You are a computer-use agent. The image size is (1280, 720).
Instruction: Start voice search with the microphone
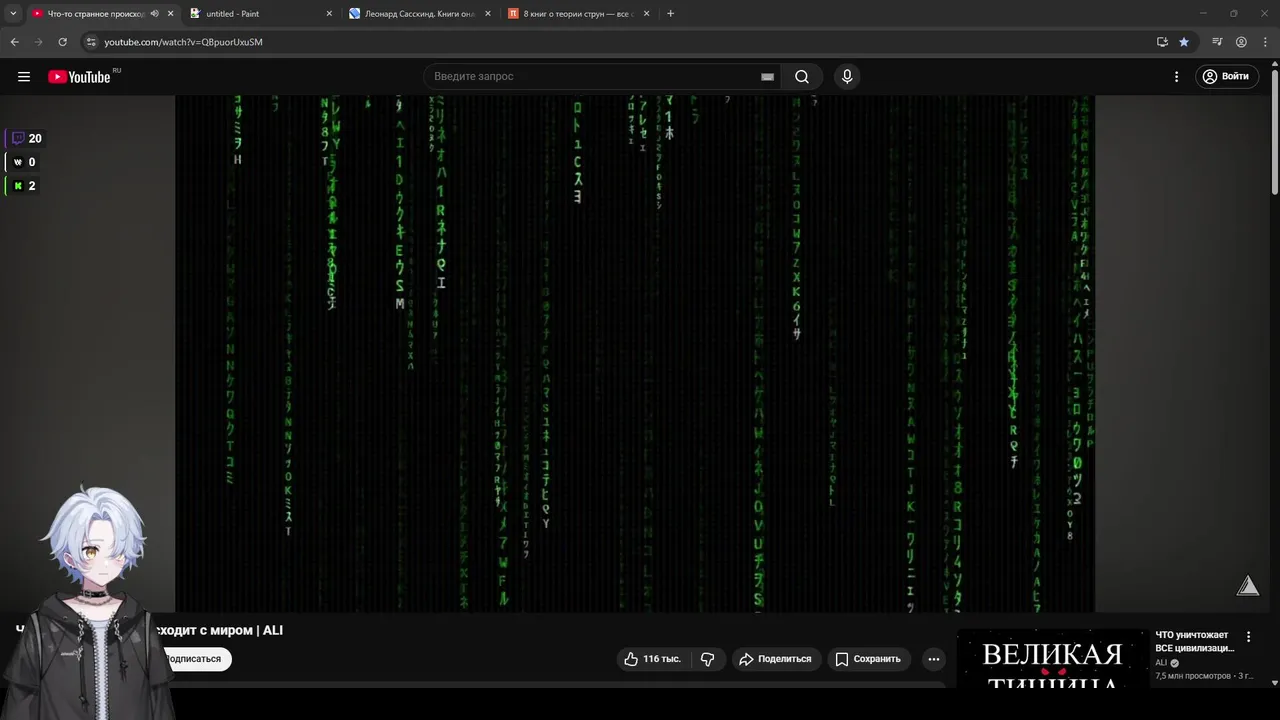click(x=847, y=77)
